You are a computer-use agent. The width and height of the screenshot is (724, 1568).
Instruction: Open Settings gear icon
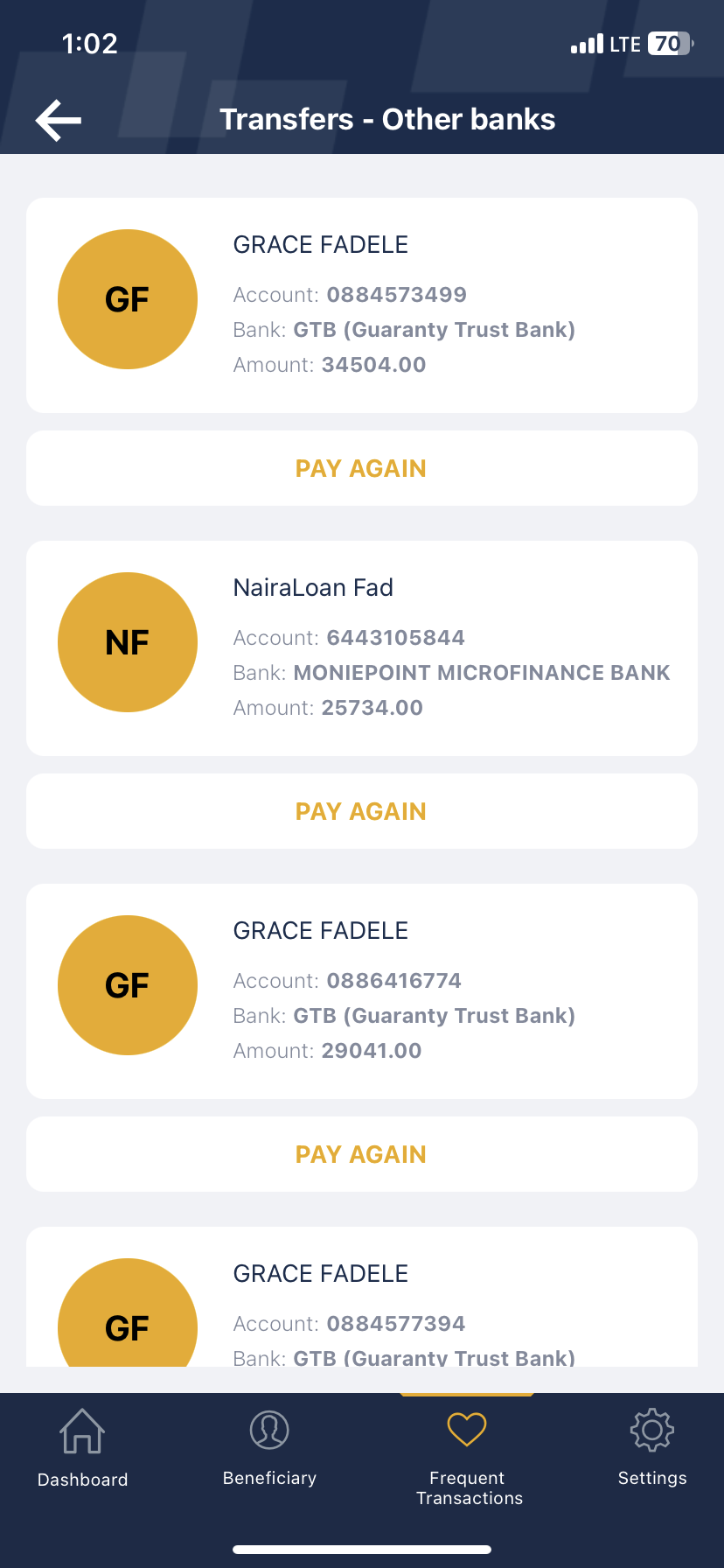pyautogui.click(x=652, y=1430)
